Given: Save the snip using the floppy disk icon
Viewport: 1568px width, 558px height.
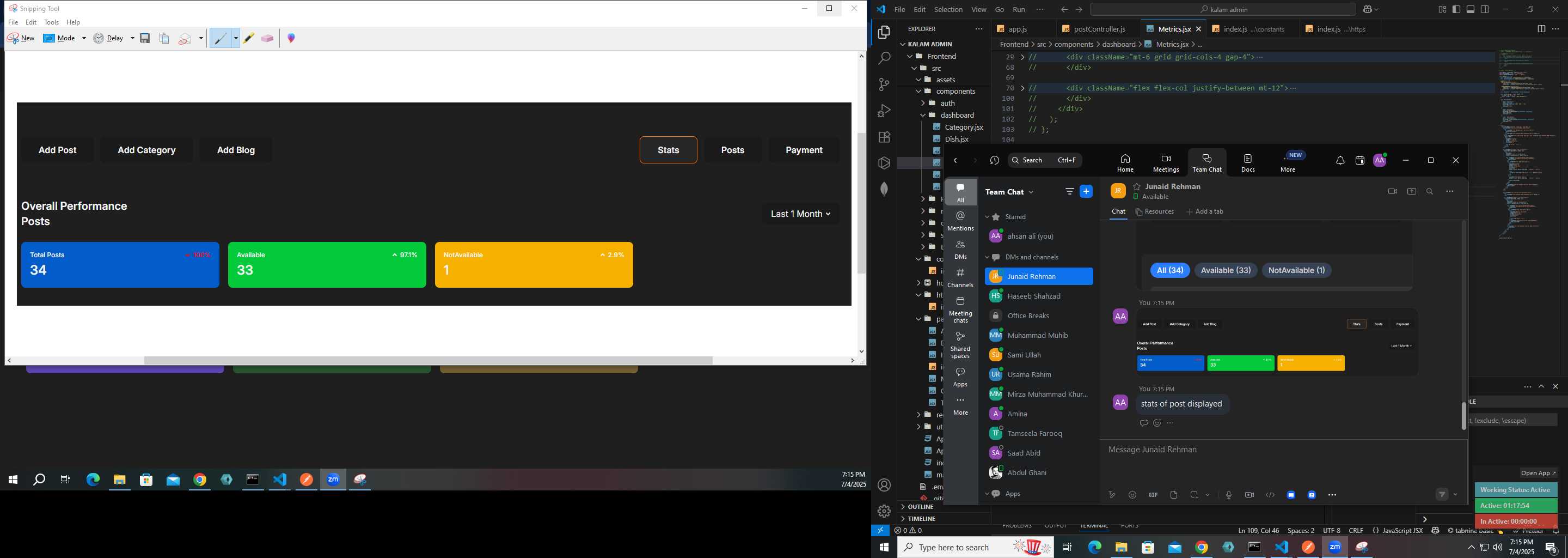Looking at the screenshot, I should pyautogui.click(x=145, y=38).
